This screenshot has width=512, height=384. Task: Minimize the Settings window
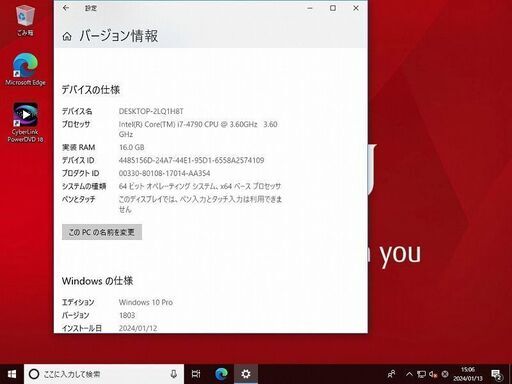[310, 8]
